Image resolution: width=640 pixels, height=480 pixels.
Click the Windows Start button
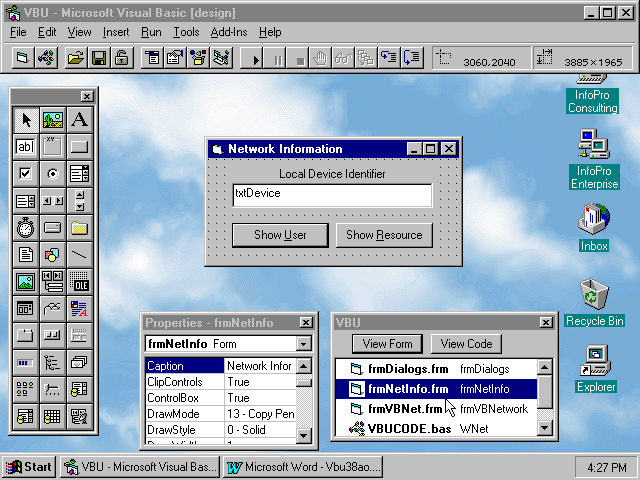tap(29, 467)
